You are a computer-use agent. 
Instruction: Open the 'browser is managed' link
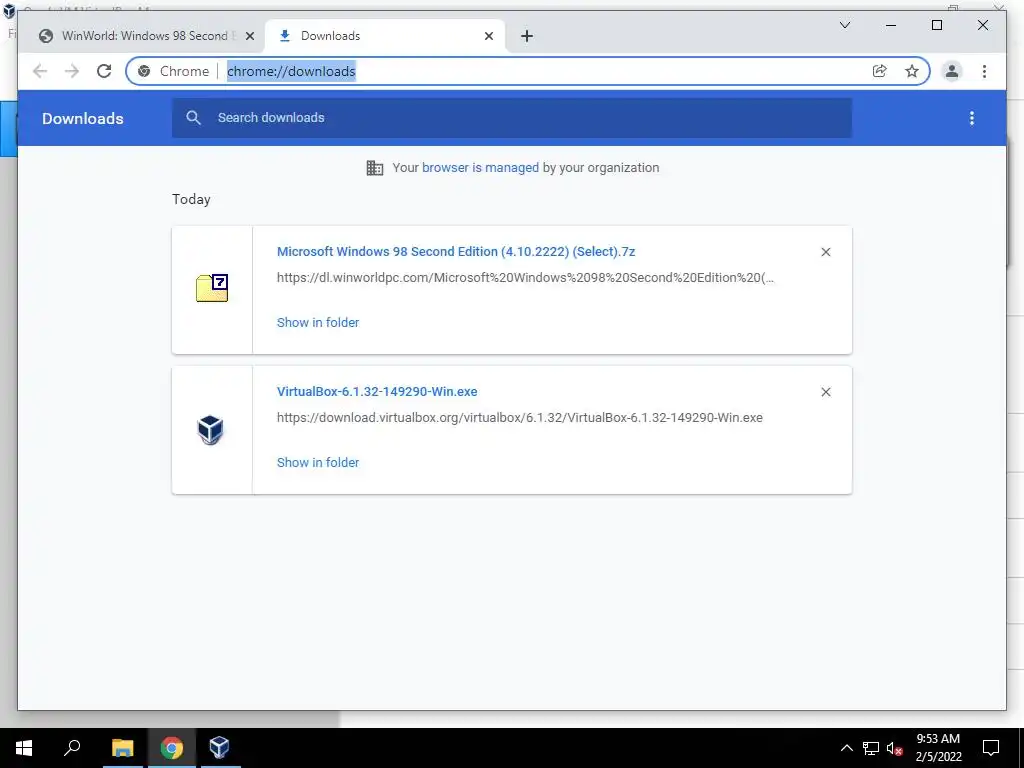point(480,168)
